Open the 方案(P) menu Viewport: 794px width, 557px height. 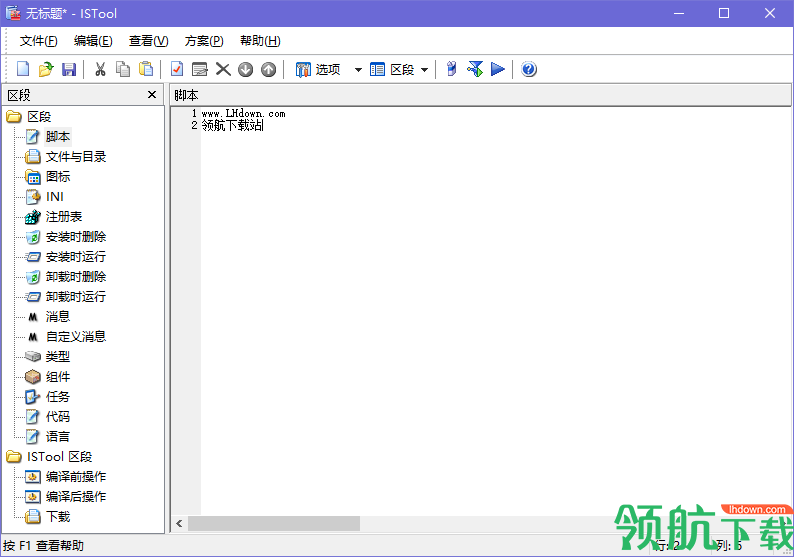[x=204, y=41]
